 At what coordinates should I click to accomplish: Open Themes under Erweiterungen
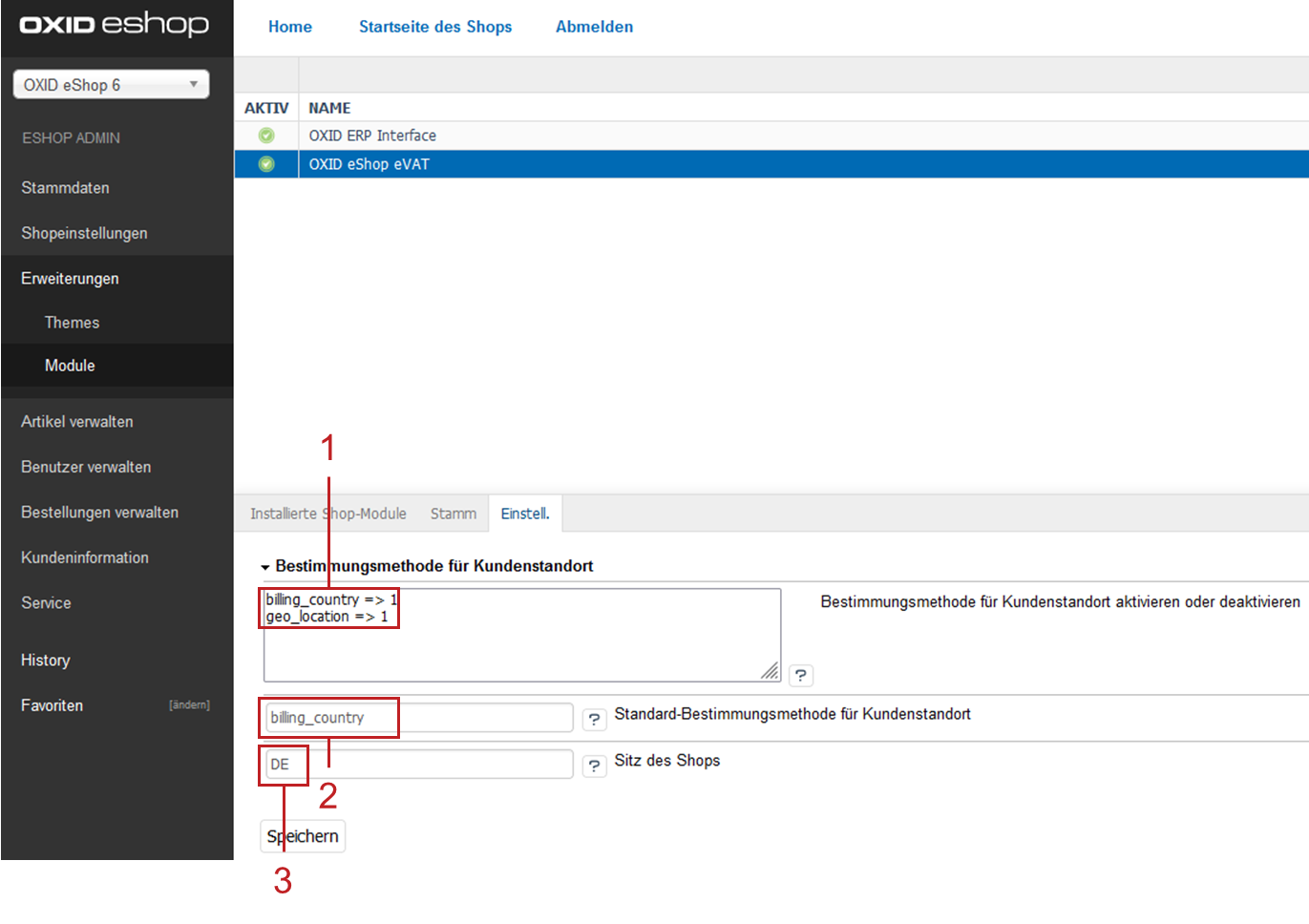click(72, 323)
